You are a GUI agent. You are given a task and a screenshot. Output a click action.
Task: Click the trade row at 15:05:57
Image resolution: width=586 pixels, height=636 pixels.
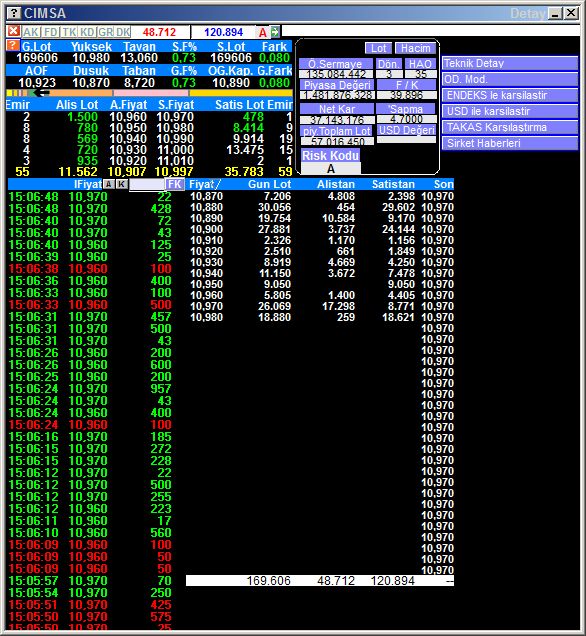coord(90,580)
